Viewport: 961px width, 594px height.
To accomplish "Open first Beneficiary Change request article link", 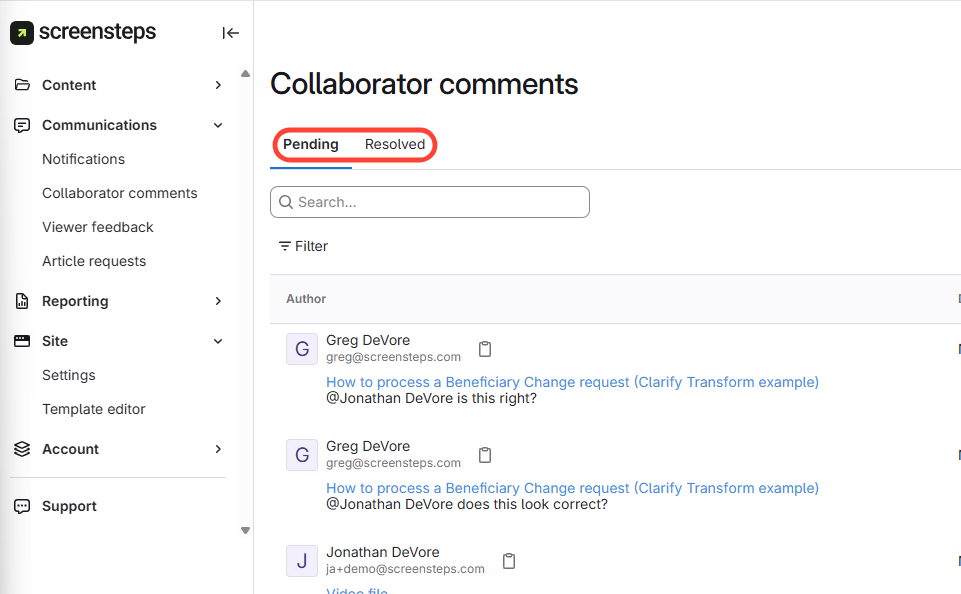I will pyautogui.click(x=572, y=382).
